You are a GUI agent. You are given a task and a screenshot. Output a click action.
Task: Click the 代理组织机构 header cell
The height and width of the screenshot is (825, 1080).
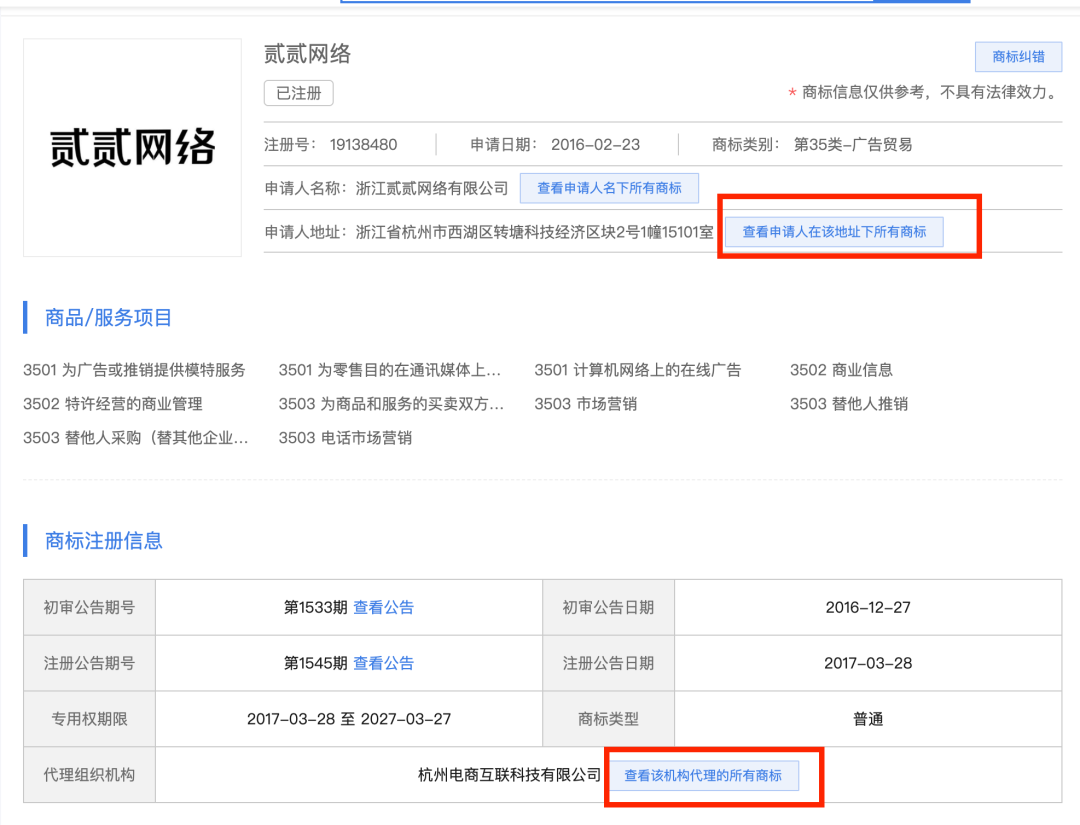pos(90,775)
